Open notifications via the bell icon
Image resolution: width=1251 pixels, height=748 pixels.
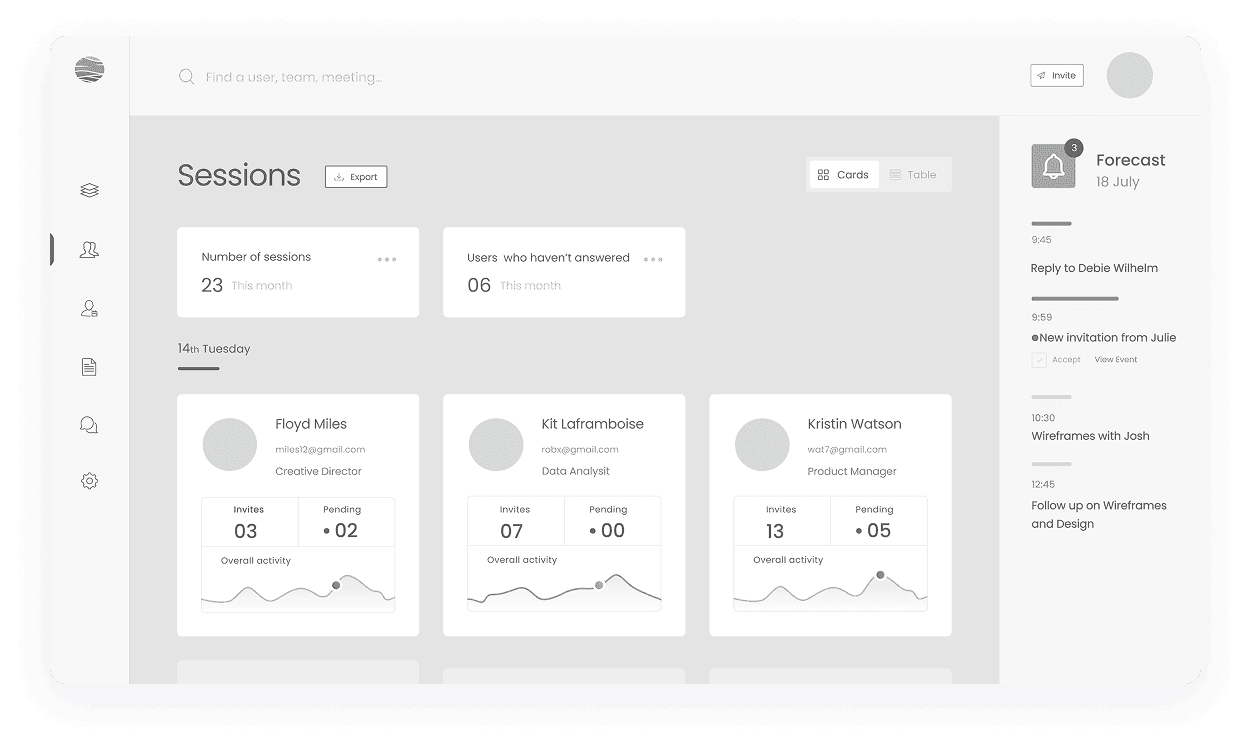tap(1053, 166)
